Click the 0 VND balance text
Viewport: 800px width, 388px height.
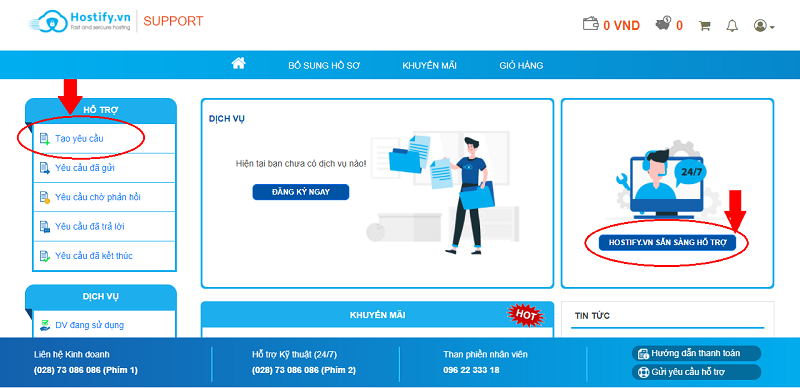pyautogui.click(x=621, y=25)
